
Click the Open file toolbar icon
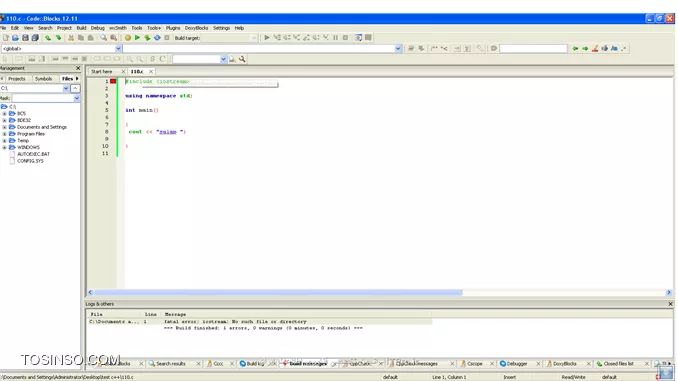(x=15, y=38)
